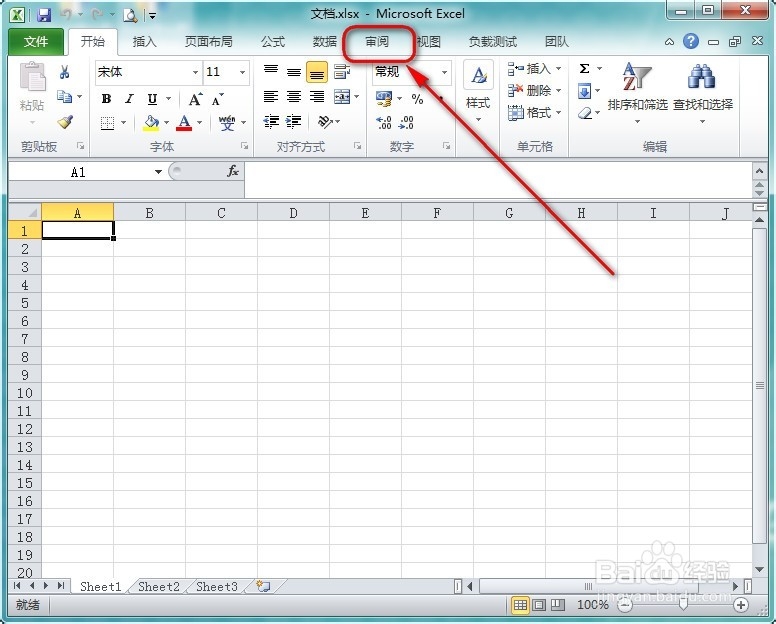Toggle Underline formatting

(152, 99)
